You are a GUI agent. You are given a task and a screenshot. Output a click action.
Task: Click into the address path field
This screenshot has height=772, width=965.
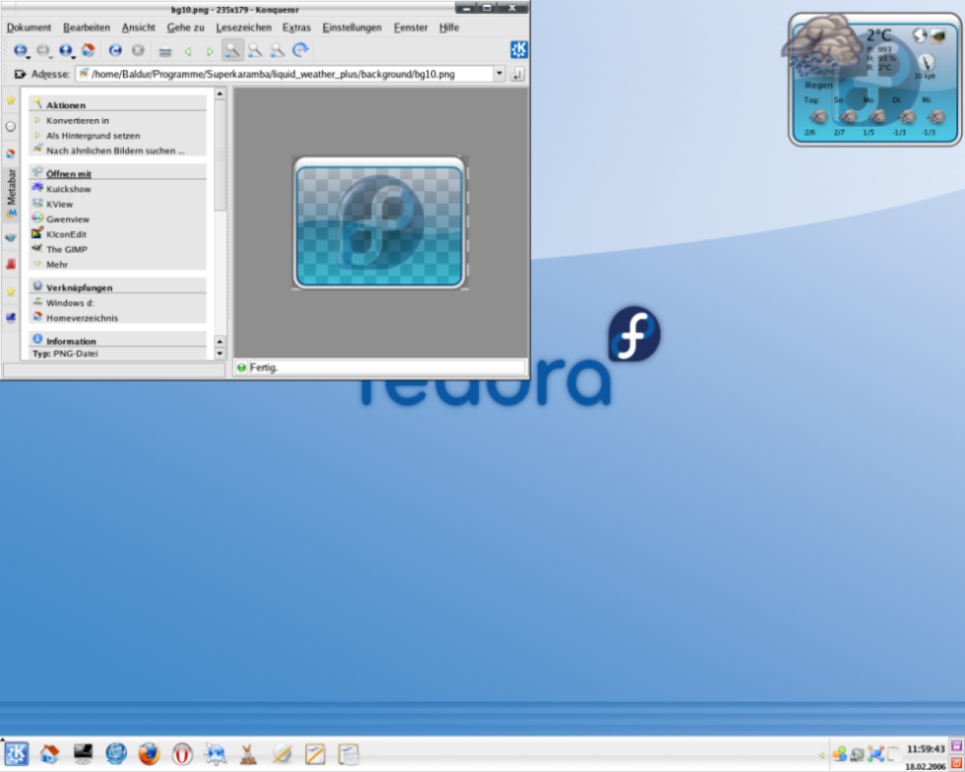click(285, 74)
